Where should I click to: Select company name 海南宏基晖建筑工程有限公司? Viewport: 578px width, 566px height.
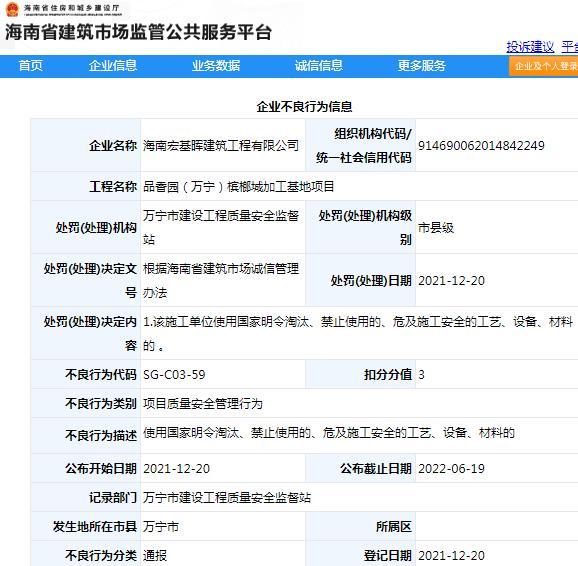[221, 146]
